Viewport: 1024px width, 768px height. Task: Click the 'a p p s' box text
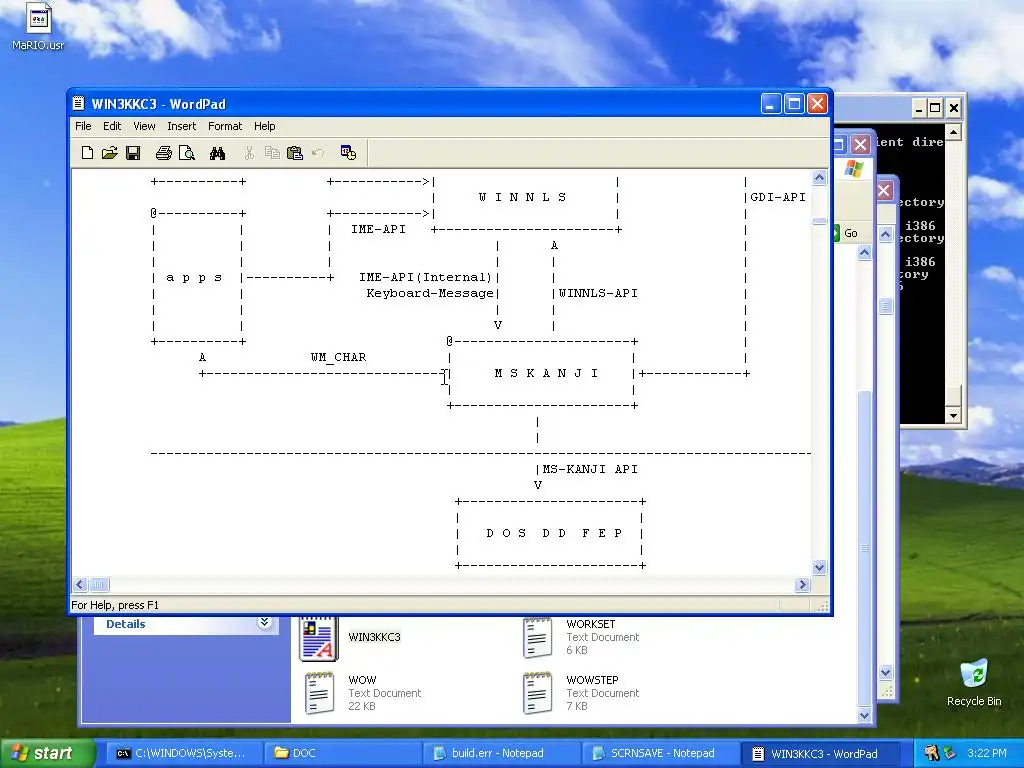(x=194, y=277)
